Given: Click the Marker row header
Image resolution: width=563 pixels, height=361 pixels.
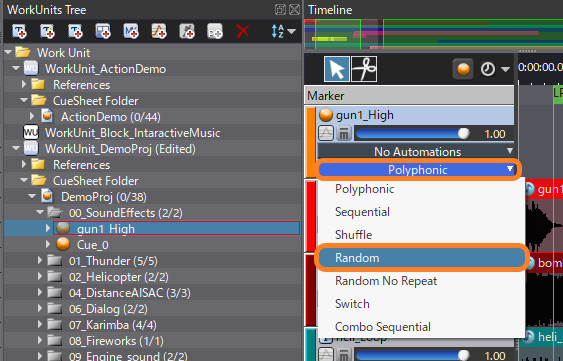Looking at the screenshot, I should click(x=409, y=96).
